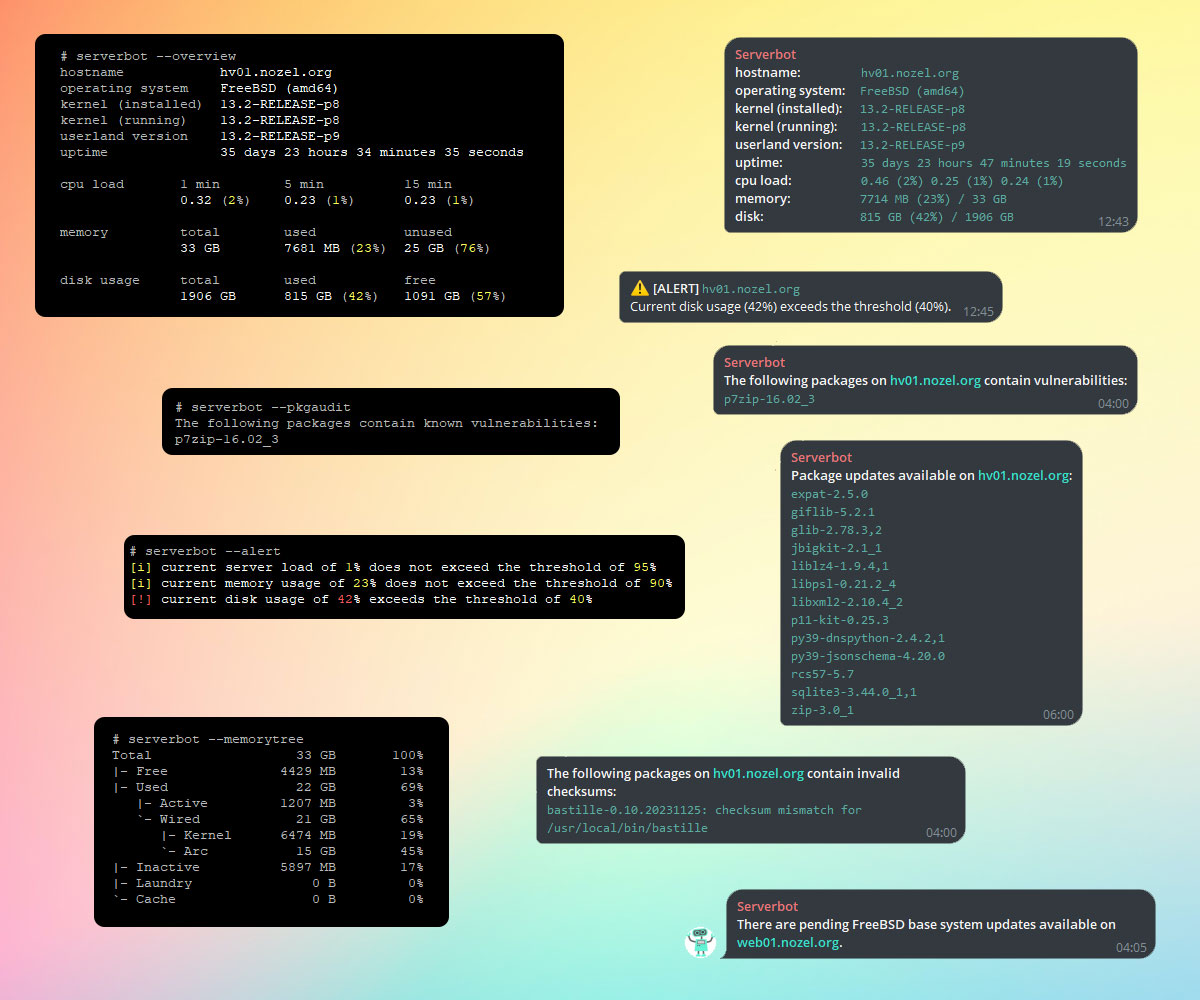Image resolution: width=1200 pixels, height=1000 pixels.
Task: Select rcs57-5.7 package entry
Action: click(822, 674)
